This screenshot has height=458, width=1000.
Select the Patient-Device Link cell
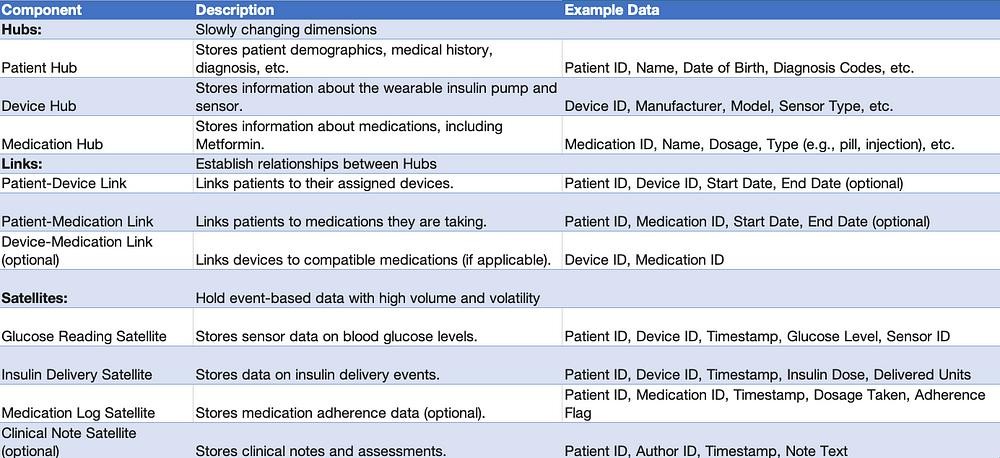(x=64, y=183)
